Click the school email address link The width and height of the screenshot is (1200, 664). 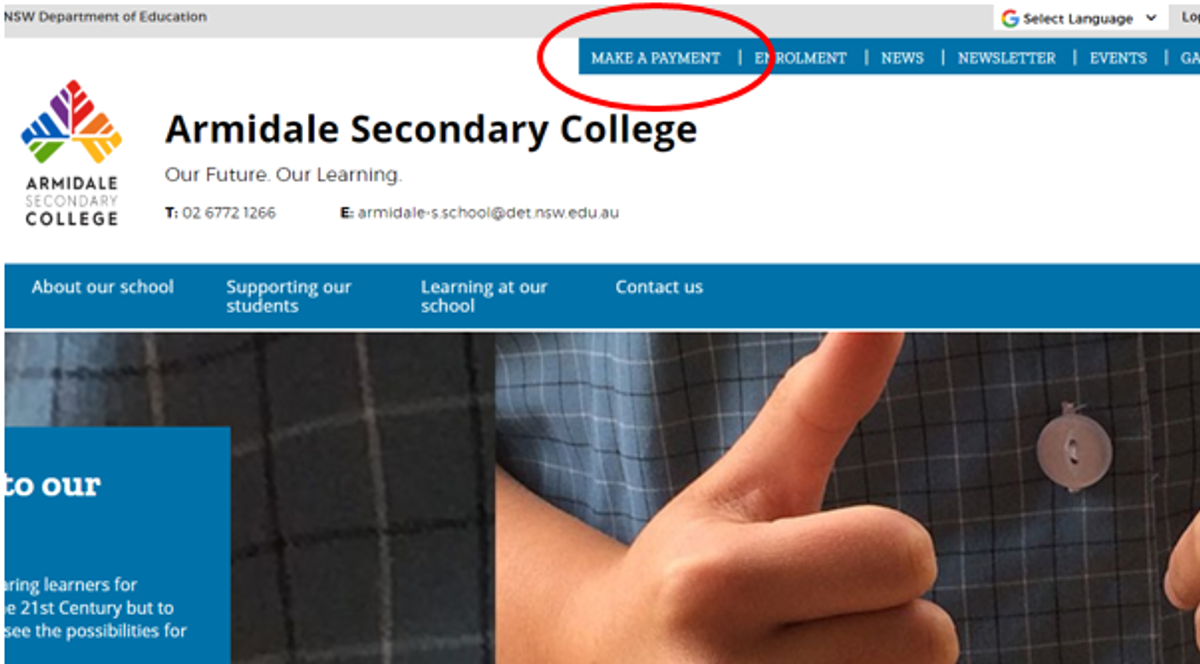click(488, 213)
